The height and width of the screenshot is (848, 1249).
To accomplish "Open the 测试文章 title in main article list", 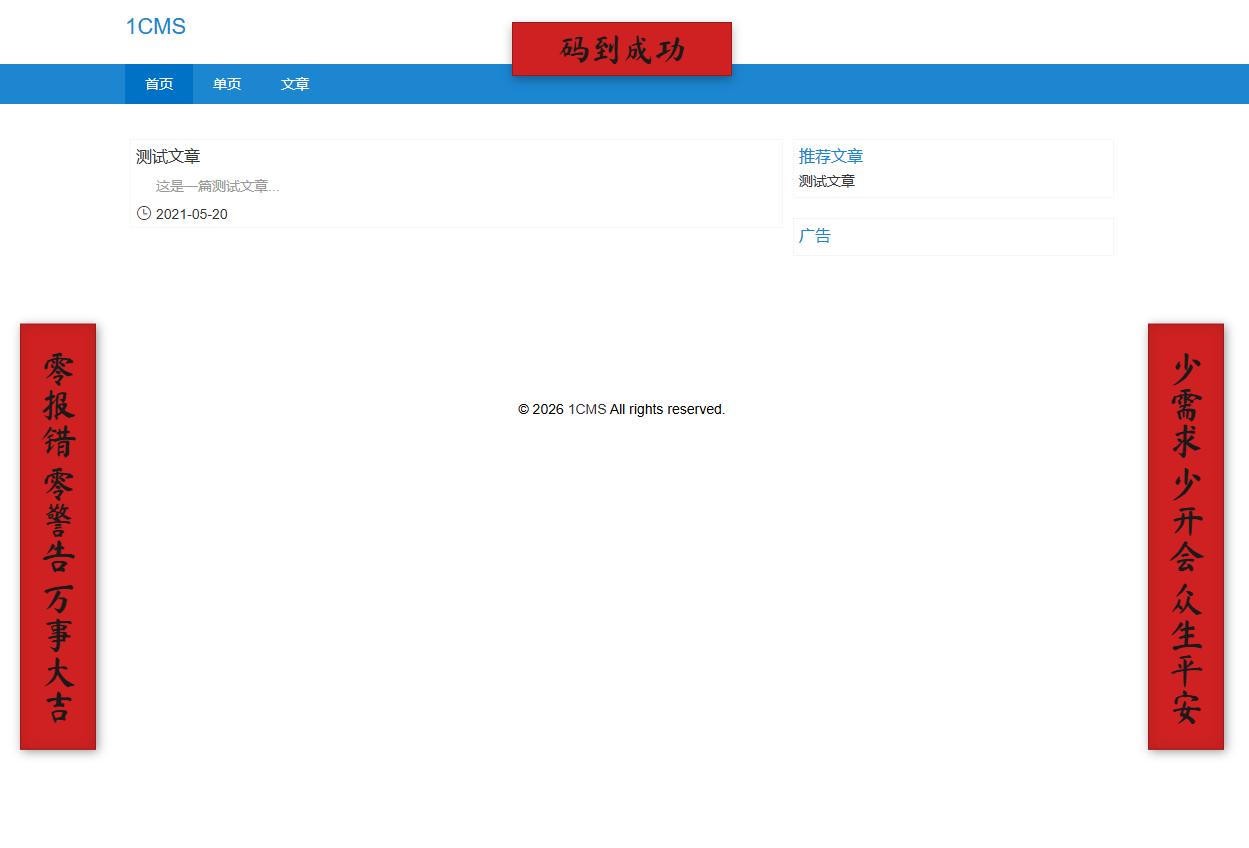I will pos(168,157).
